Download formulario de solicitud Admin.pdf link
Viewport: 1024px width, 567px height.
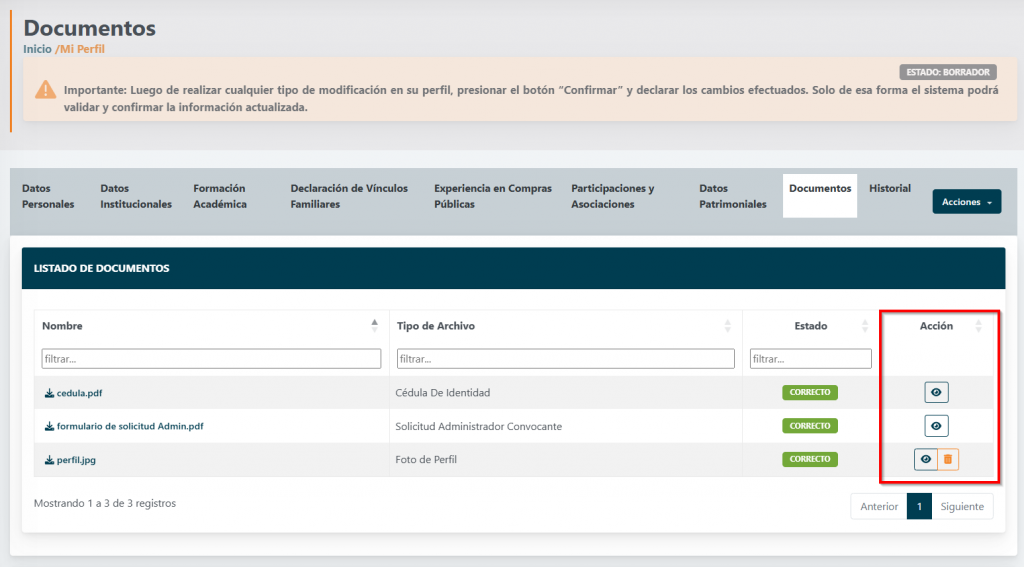pyautogui.click(x=124, y=427)
